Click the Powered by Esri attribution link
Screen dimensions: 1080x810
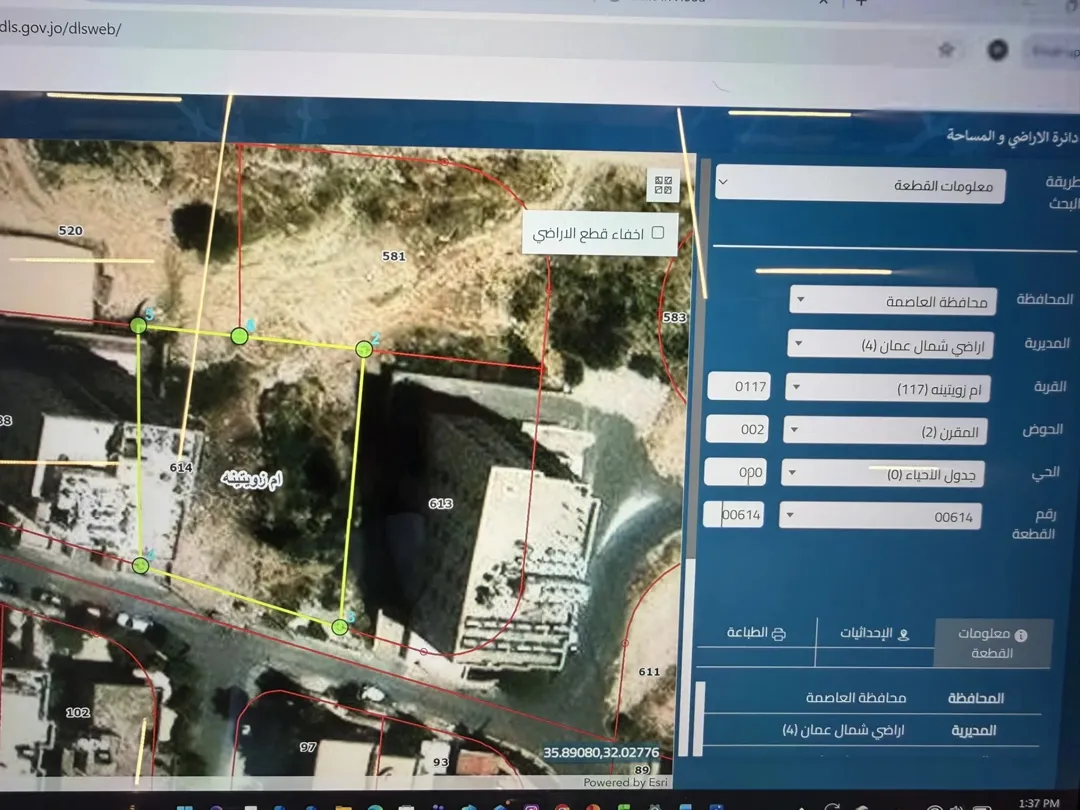click(625, 782)
